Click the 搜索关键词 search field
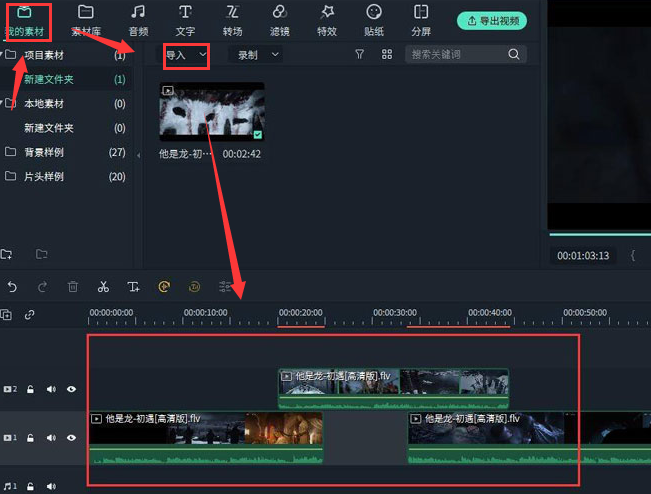 pyautogui.click(x=458, y=54)
